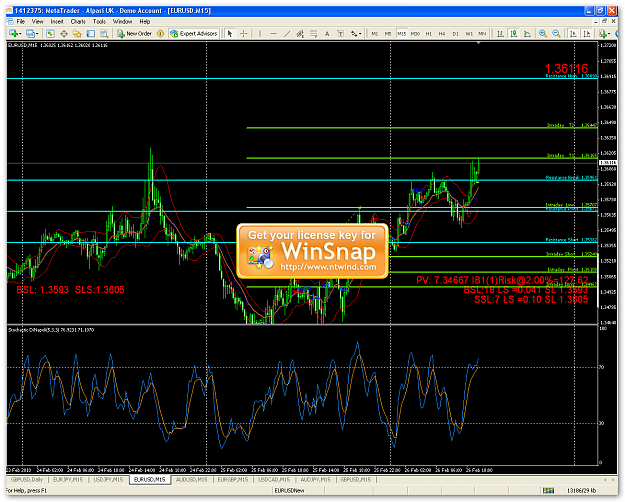This screenshot has height=502, width=625.
Task: Click the EURUSD,M15 chart price header
Action: (58, 45)
